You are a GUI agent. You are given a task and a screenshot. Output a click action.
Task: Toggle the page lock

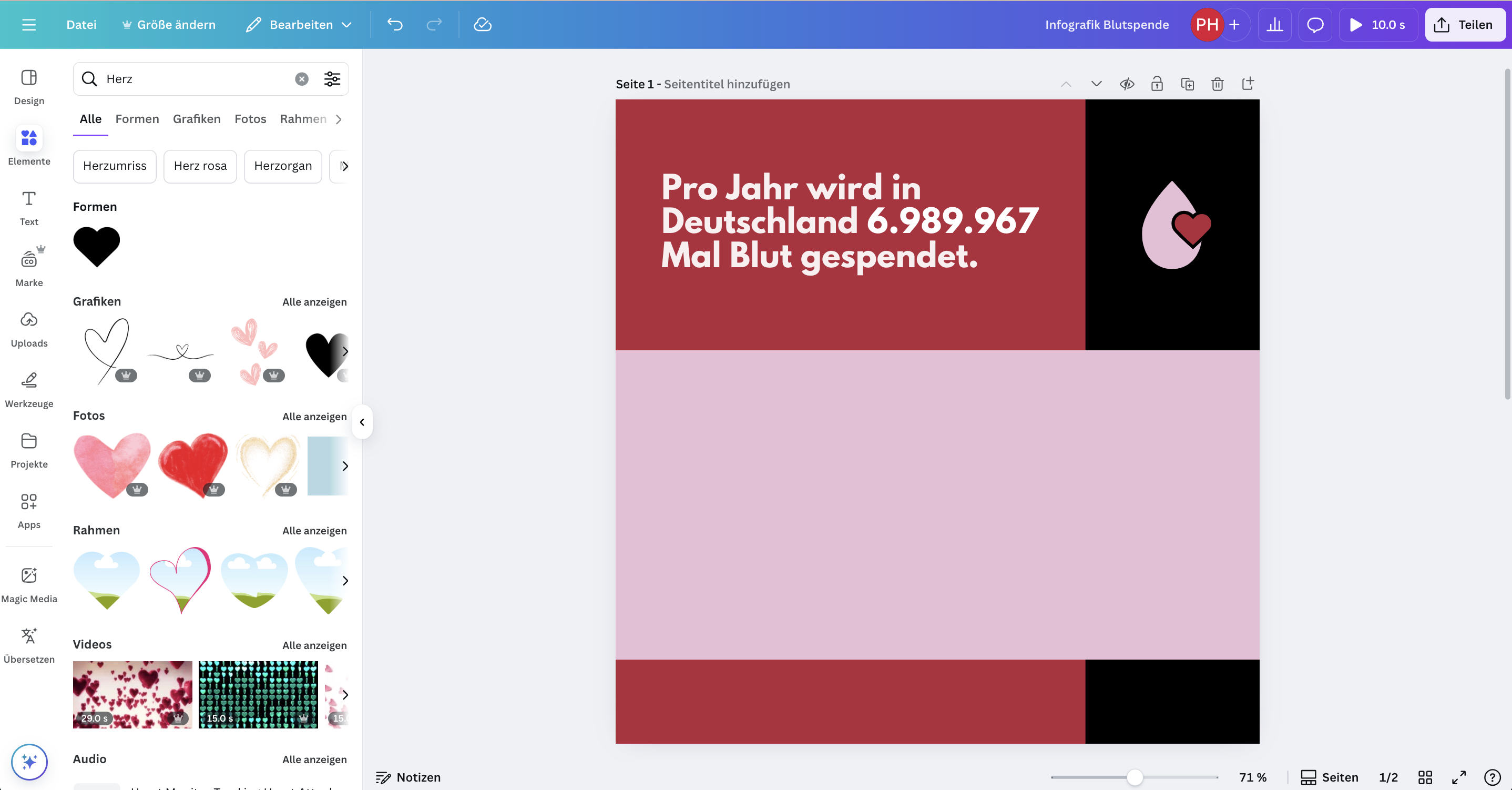pos(1157,84)
